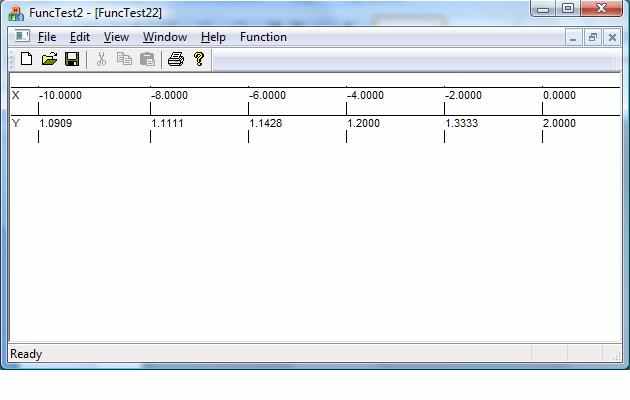Screen dimensions: 630x400
Task: Click the Print toolbar icon
Action: pyautogui.click(x=176, y=59)
